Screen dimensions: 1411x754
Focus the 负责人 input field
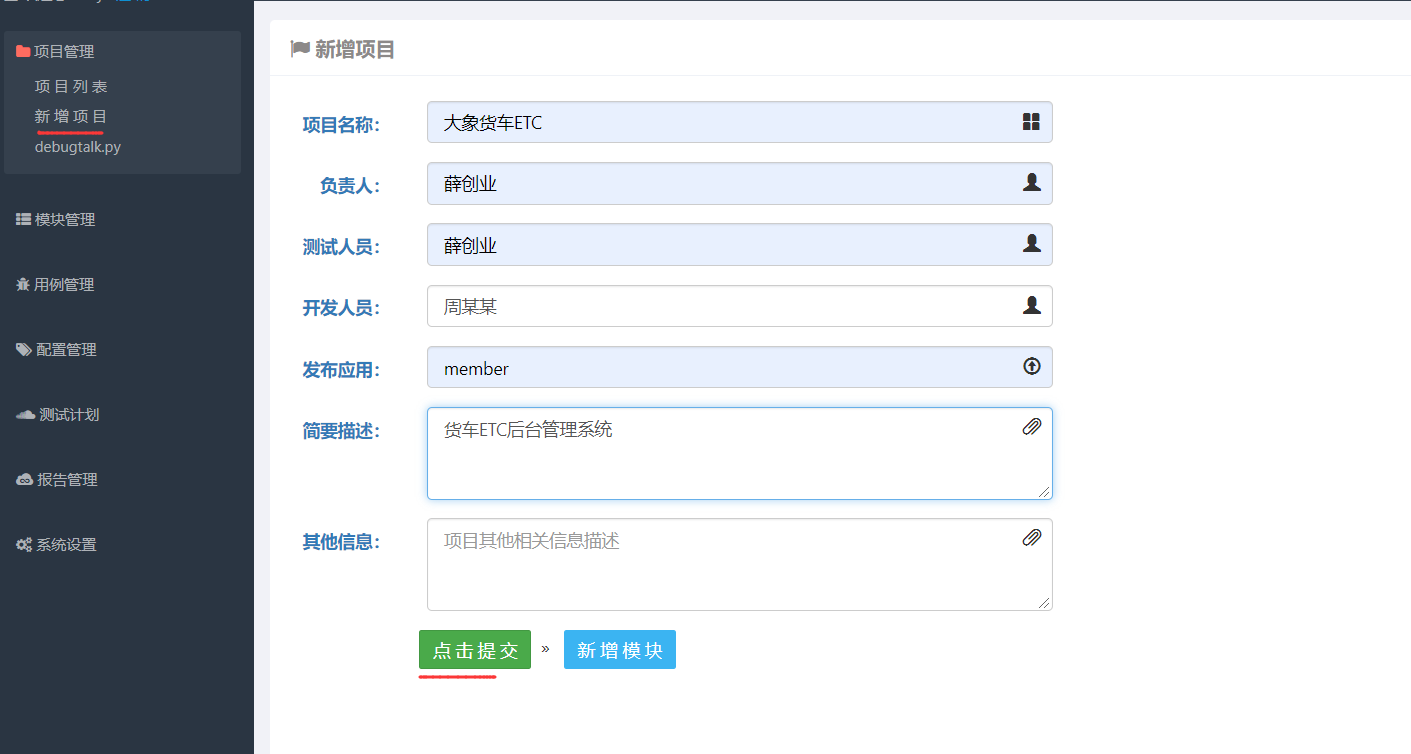pos(740,183)
